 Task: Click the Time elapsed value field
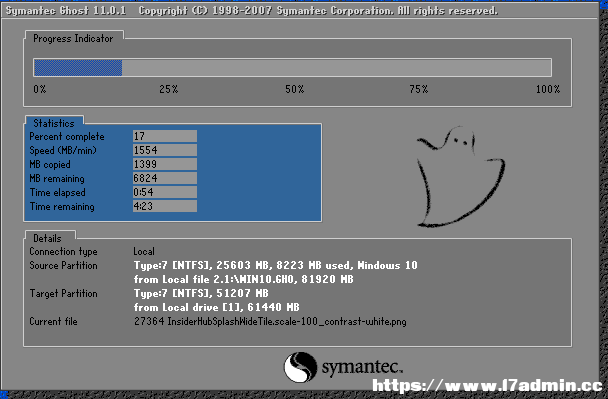pos(165,192)
